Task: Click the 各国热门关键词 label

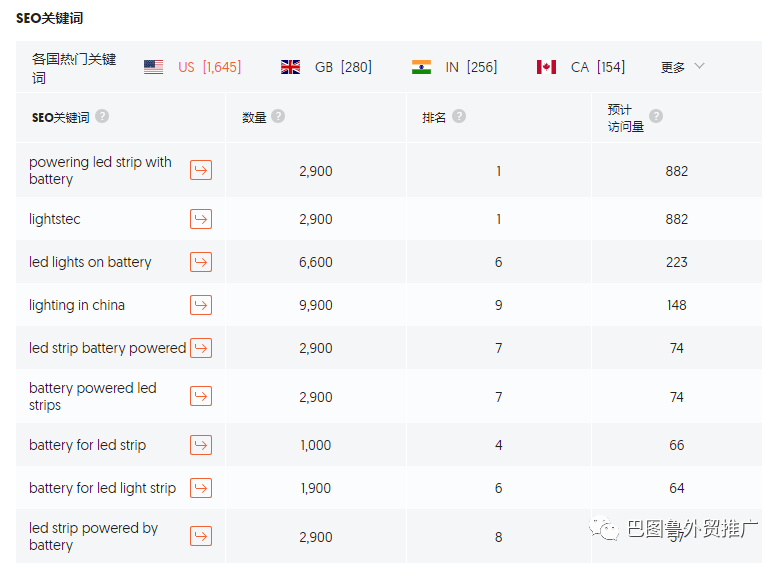Action: pos(74,68)
